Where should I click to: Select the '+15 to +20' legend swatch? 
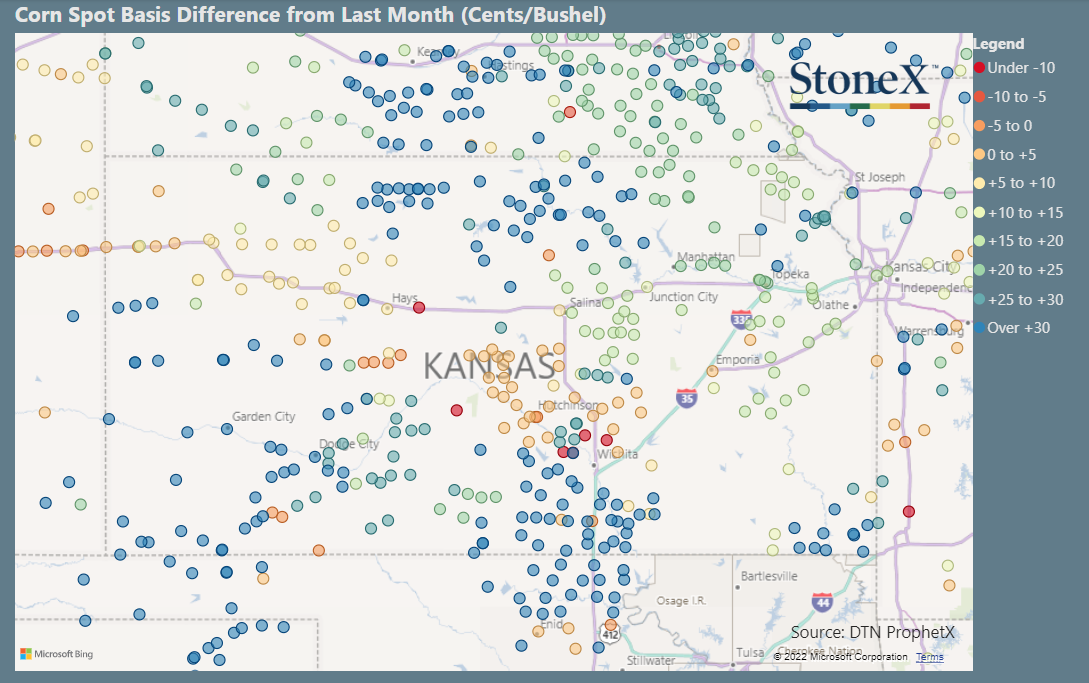tap(979, 240)
